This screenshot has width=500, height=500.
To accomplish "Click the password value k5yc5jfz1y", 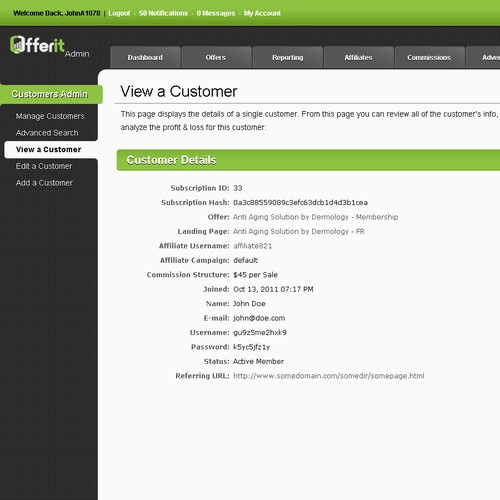I will (251, 347).
